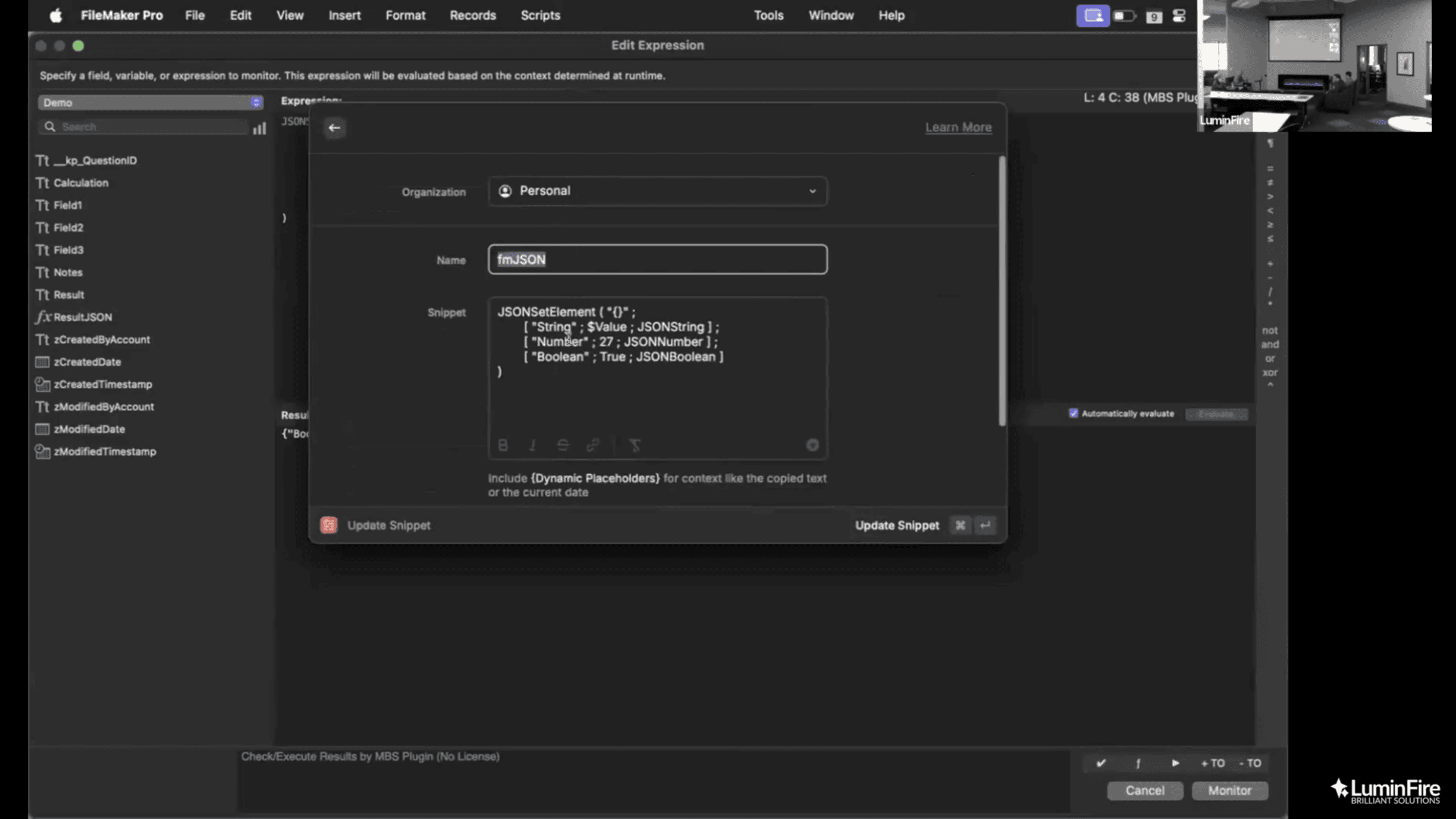
Task: Uncheck the Automatically evaluate checkbox
Action: click(1074, 413)
